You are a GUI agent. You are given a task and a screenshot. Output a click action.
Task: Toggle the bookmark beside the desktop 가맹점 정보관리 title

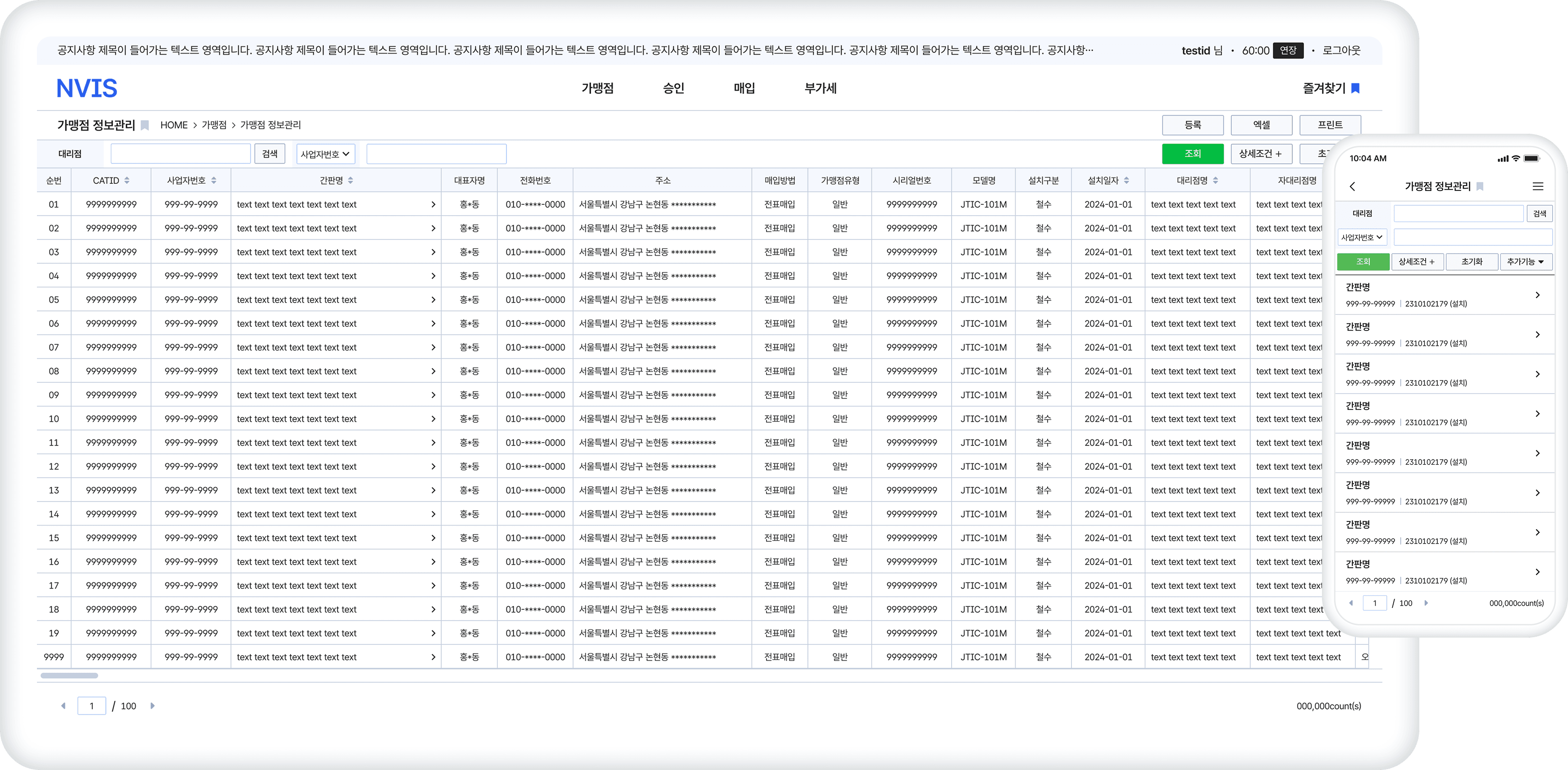coord(145,125)
